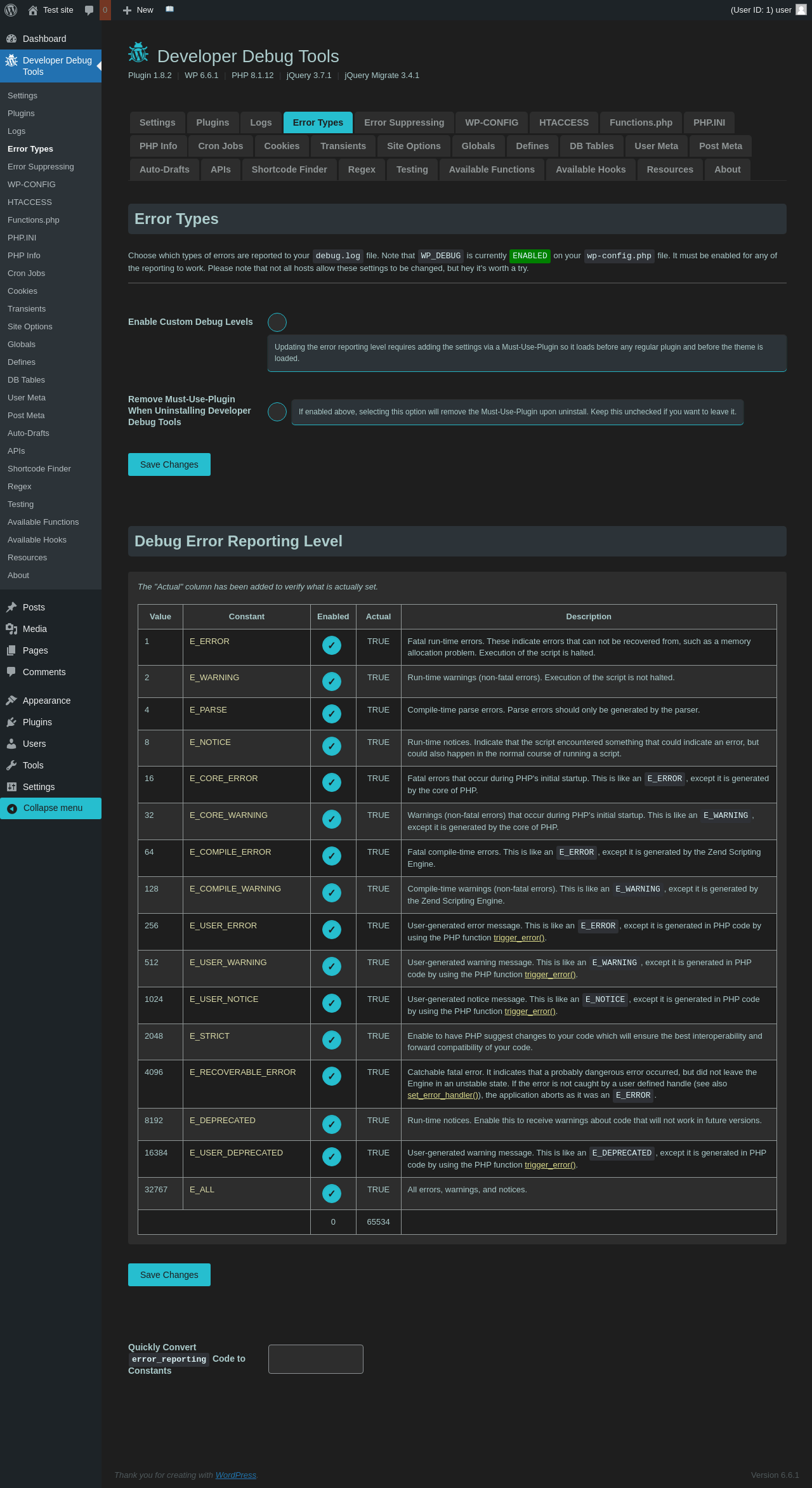812x1488 pixels.
Task: Toggle Remove Must-Use-Plugin on uninstall option
Action: [277, 412]
